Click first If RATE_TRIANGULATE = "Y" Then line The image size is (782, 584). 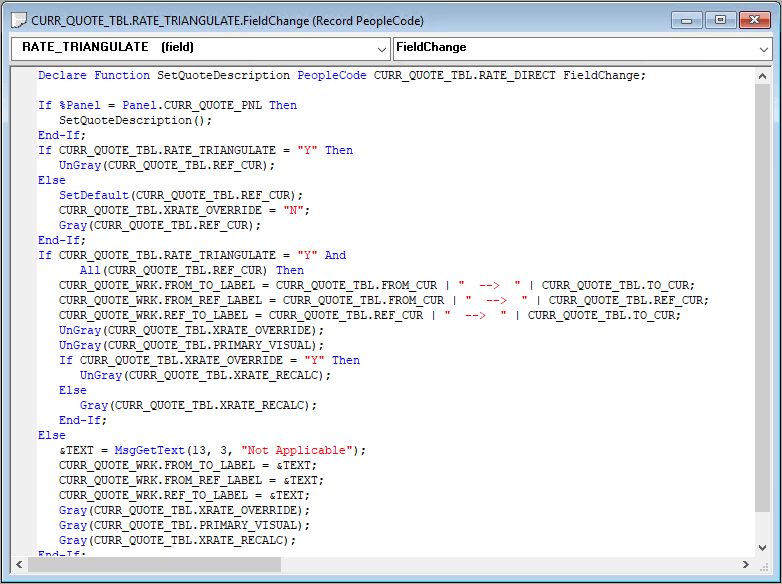pos(196,150)
